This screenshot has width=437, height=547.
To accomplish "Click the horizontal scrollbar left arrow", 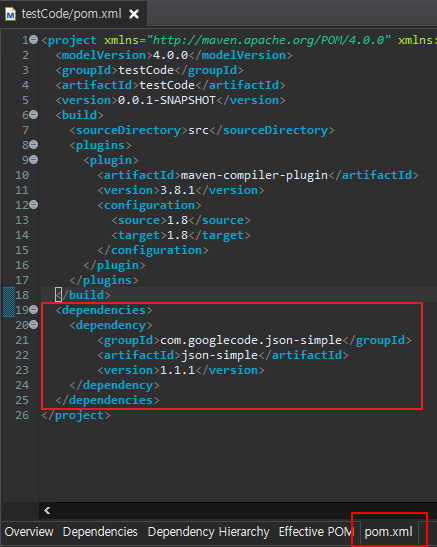I will click(x=47, y=511).
